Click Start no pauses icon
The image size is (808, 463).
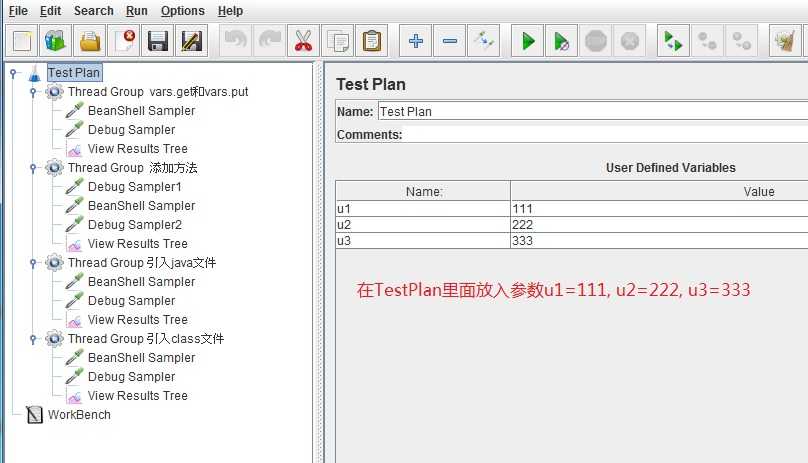(x=562, y=41)
